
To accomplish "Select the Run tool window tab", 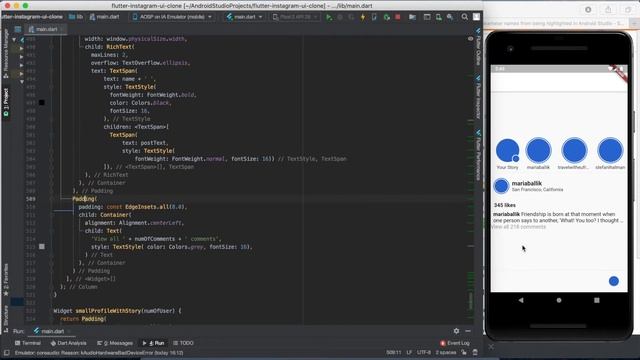I will point(153,343).
